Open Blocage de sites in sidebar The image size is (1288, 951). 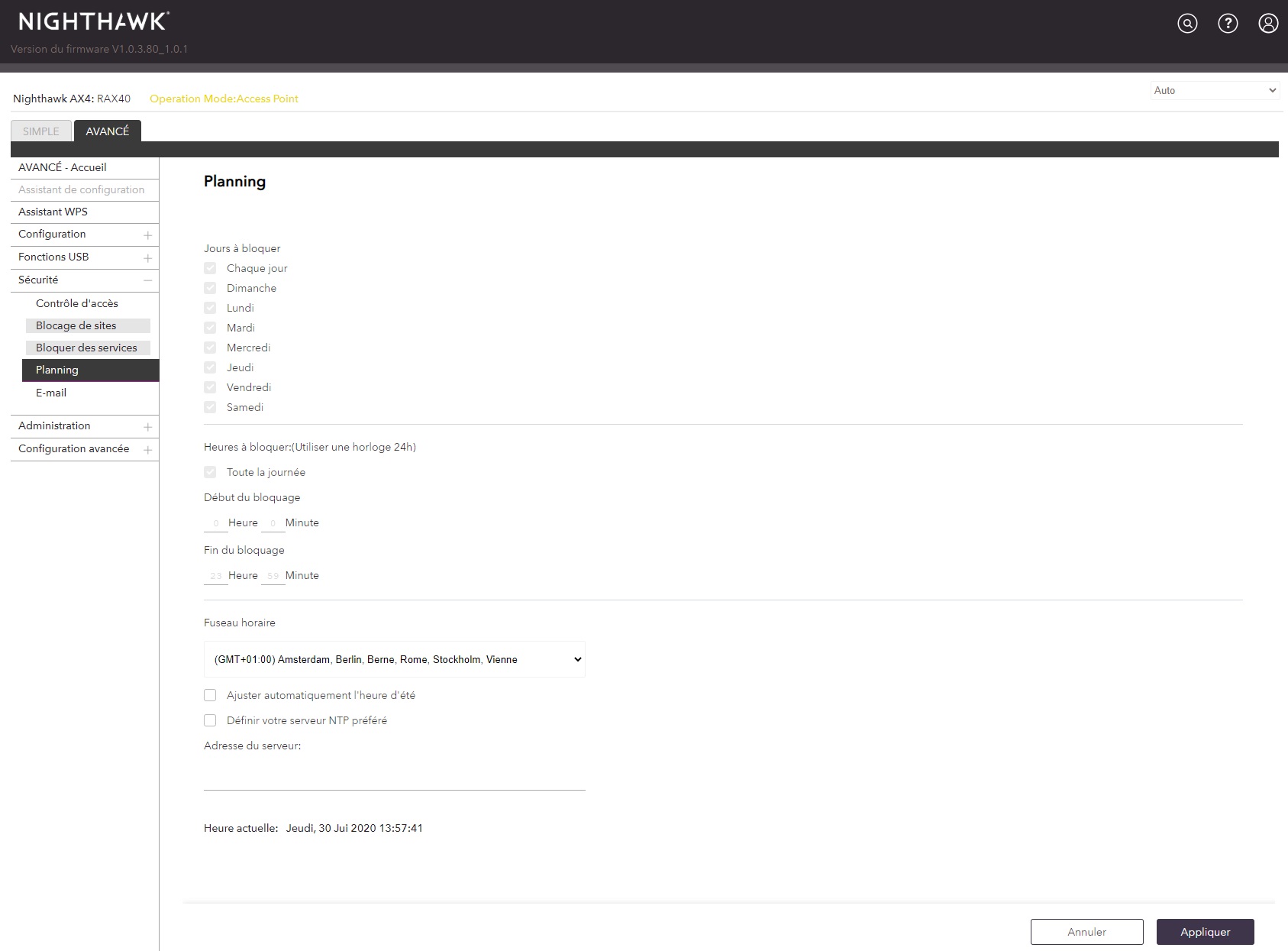[76, 325]
